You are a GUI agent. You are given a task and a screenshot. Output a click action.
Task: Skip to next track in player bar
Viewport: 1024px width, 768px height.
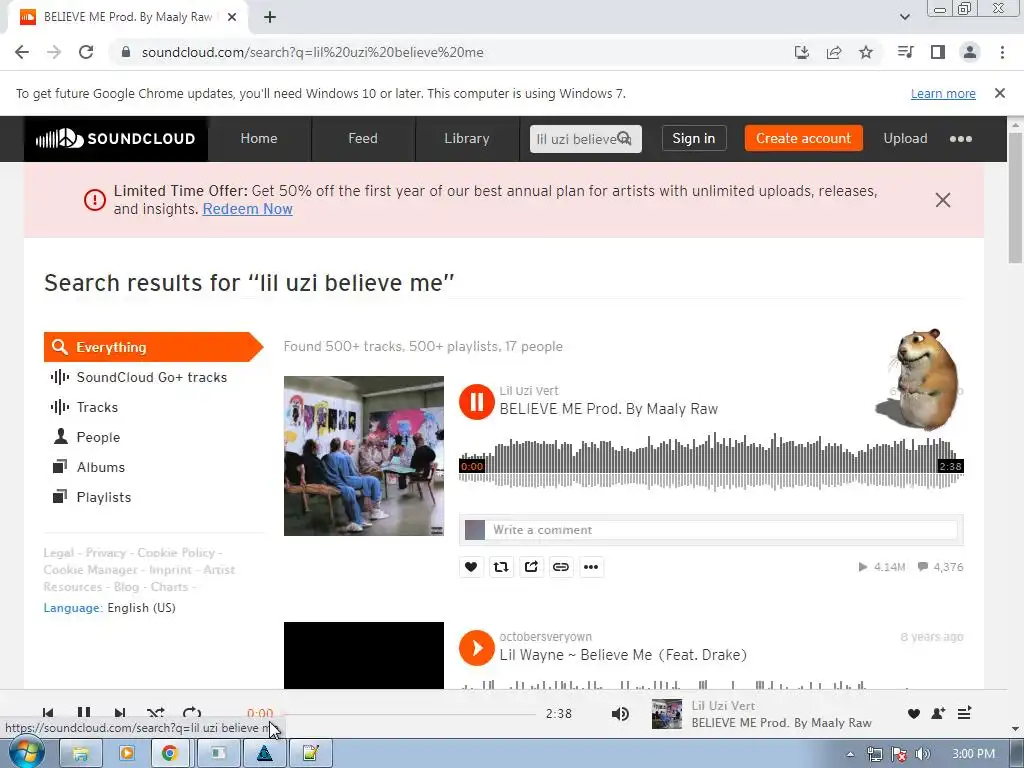[x=120, y=713]
